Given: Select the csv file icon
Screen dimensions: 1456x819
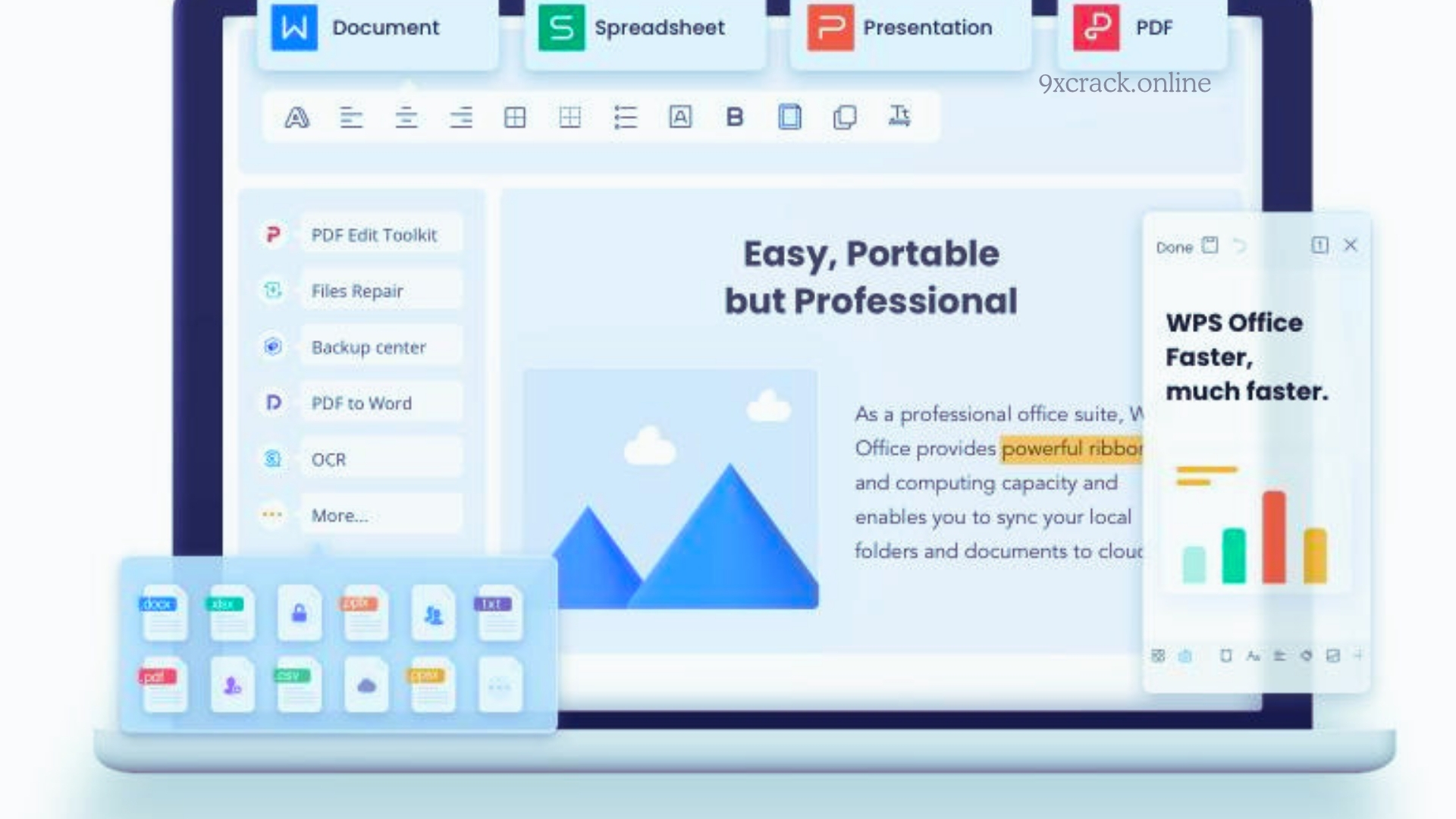Looking at the screenshot, I should coord(297,685).
